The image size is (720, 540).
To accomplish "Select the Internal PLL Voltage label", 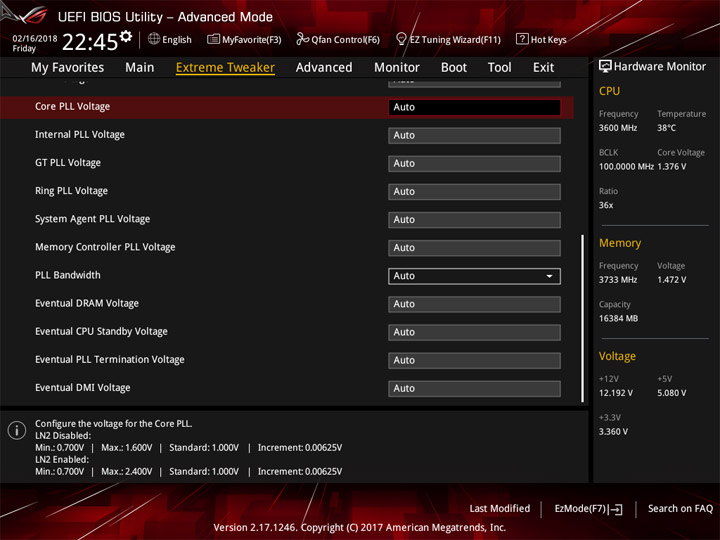I will coord(80,135).
